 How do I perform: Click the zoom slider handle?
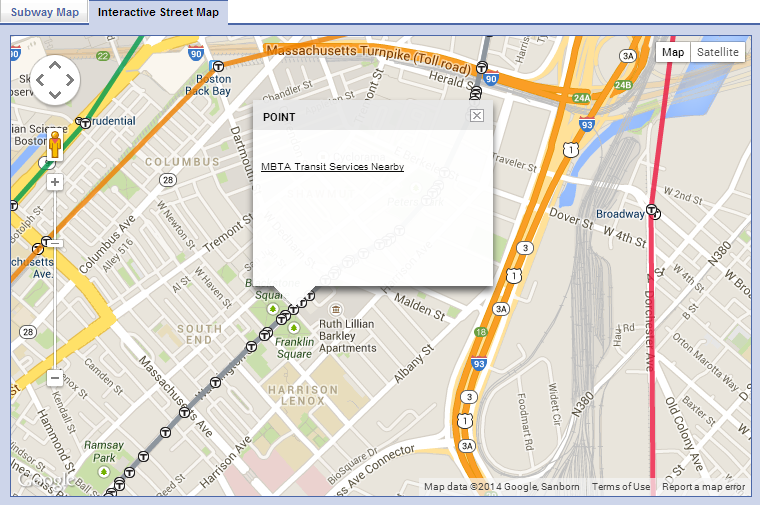coord(55,243)
